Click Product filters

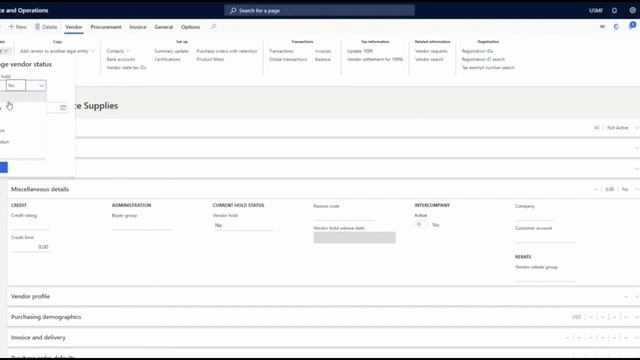210,59
